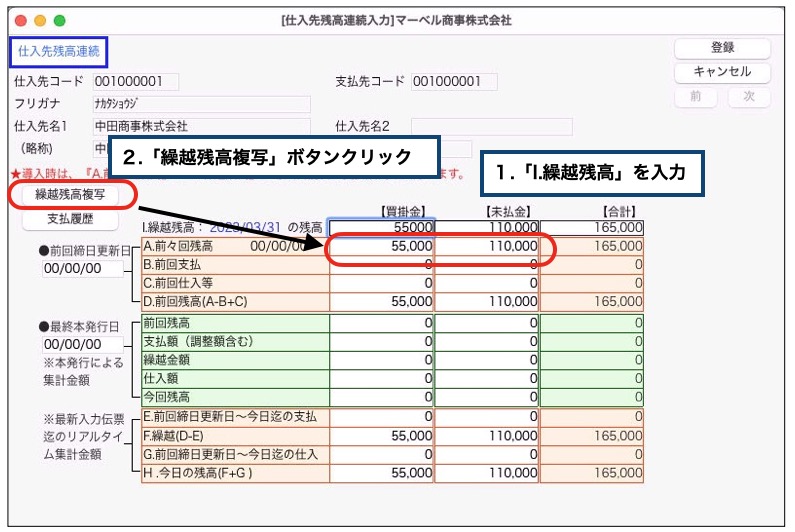Click the 支払先コード input field

pos(453,82)
